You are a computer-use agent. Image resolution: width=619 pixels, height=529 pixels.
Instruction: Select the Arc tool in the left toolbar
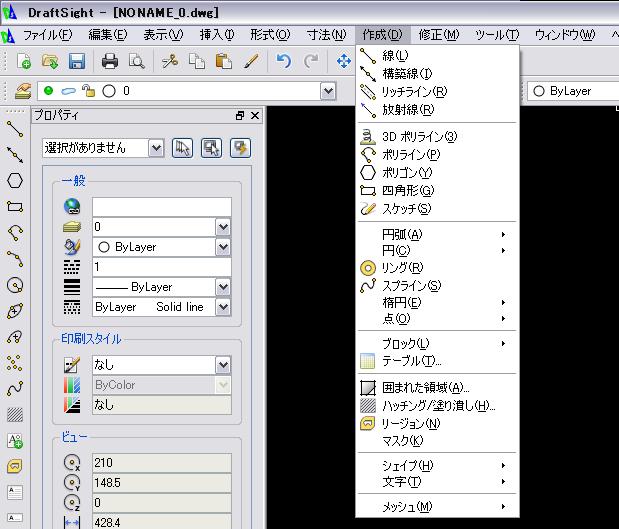click(15, 259)
